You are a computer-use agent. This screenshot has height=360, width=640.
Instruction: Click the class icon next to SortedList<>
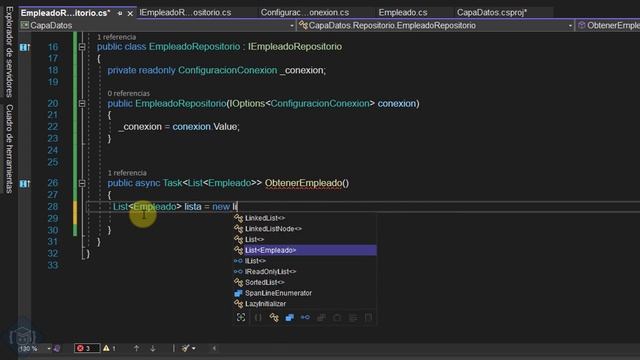click(x=239, y=282)
